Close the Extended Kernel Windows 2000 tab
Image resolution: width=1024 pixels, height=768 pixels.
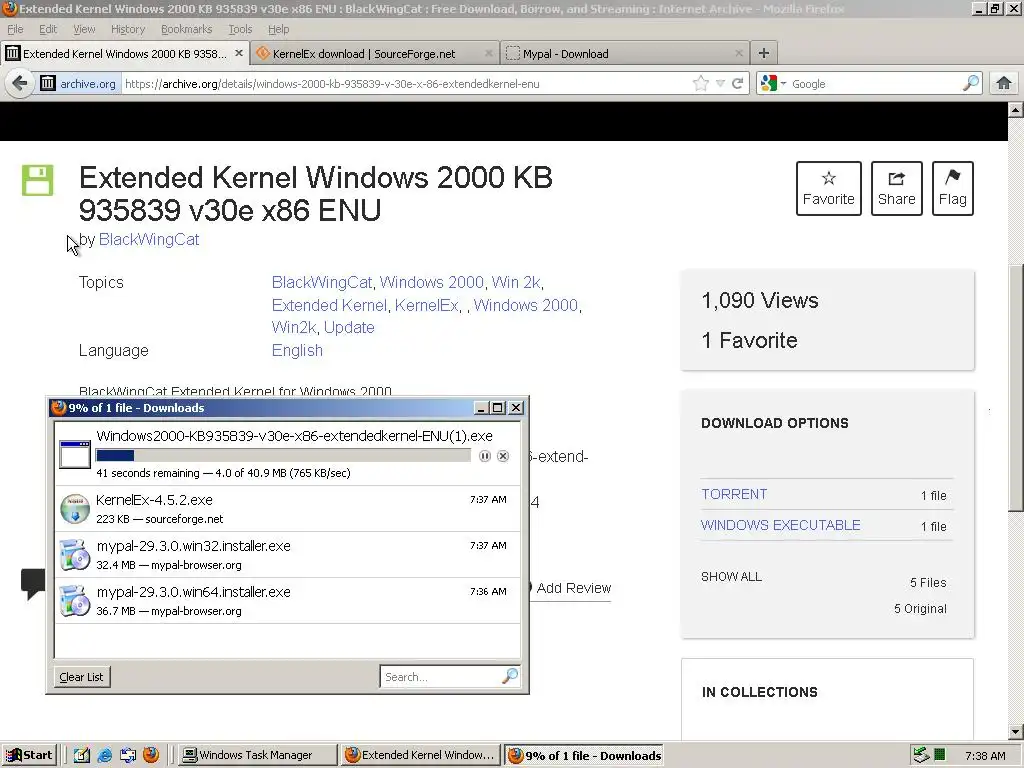(x=239, y=53)
